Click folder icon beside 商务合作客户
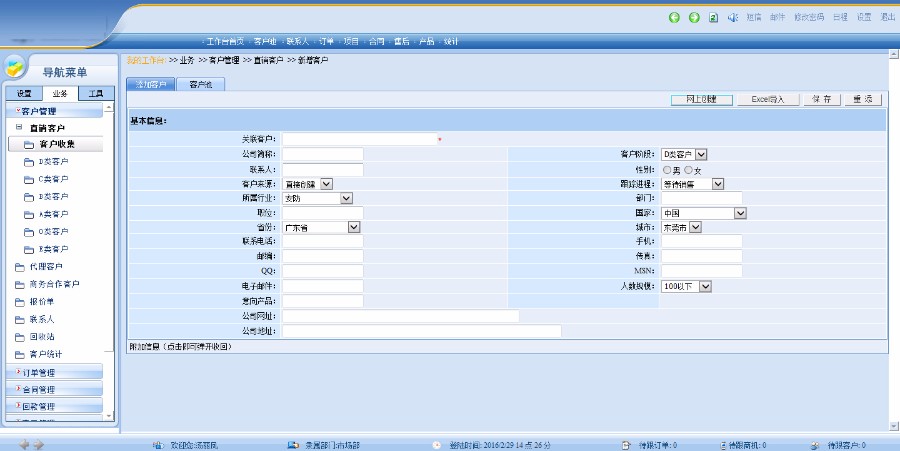 click(20, 285)
